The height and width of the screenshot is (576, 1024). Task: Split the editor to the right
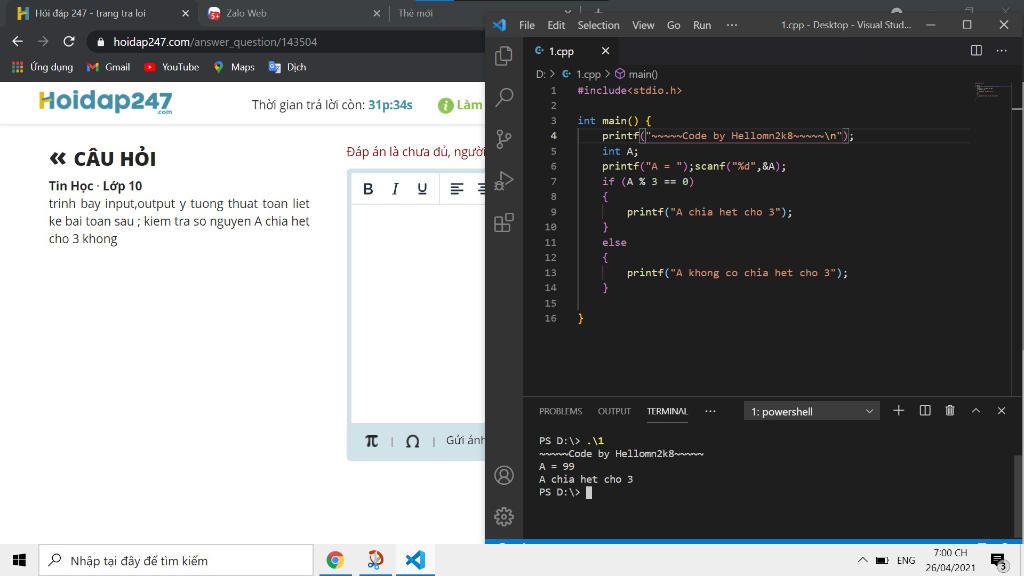pyautogui.click(x=976, y=51)
